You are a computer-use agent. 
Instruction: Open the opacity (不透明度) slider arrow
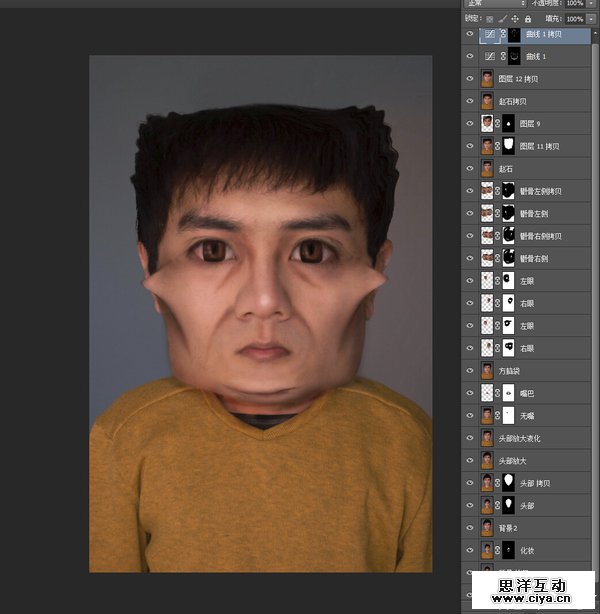point(591,4)
